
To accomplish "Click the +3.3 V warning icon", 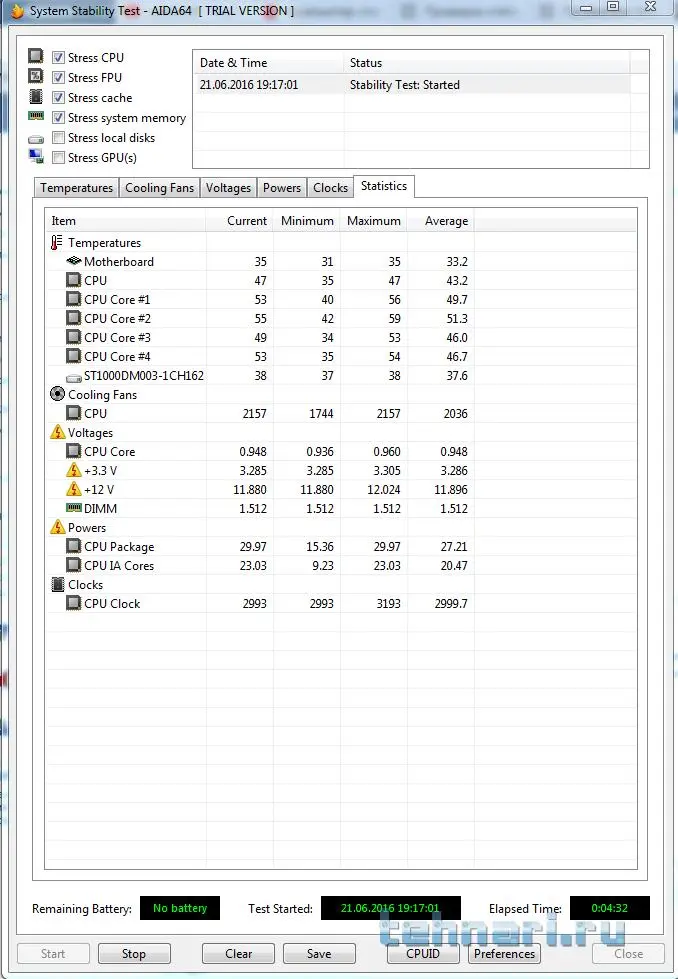I will tap(74, 470).
